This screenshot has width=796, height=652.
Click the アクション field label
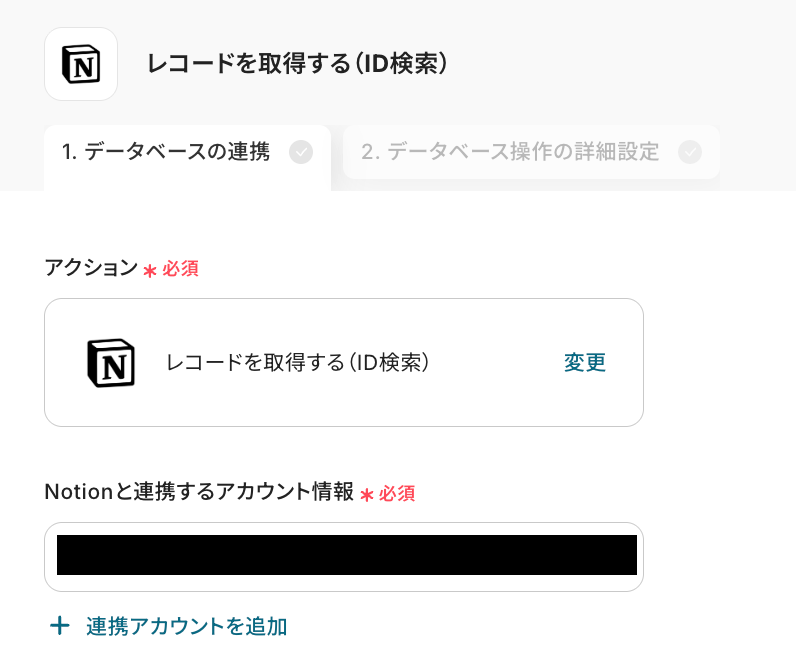[x=91, y=267]
